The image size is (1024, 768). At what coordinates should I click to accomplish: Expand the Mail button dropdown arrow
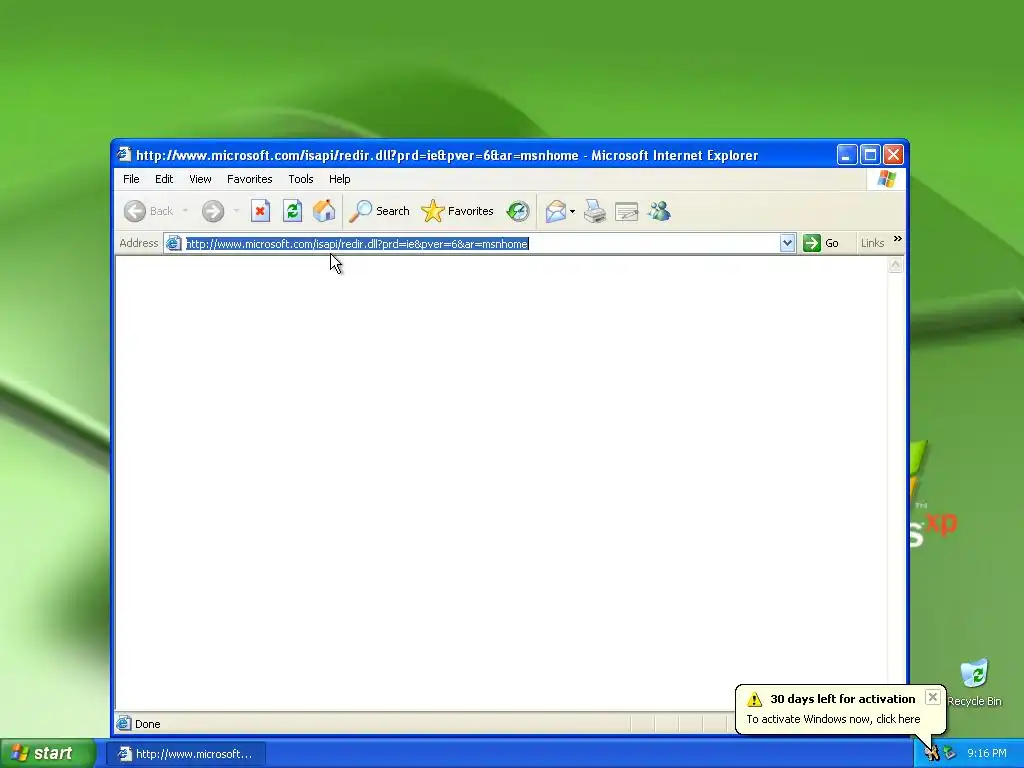tap(572, 211)
